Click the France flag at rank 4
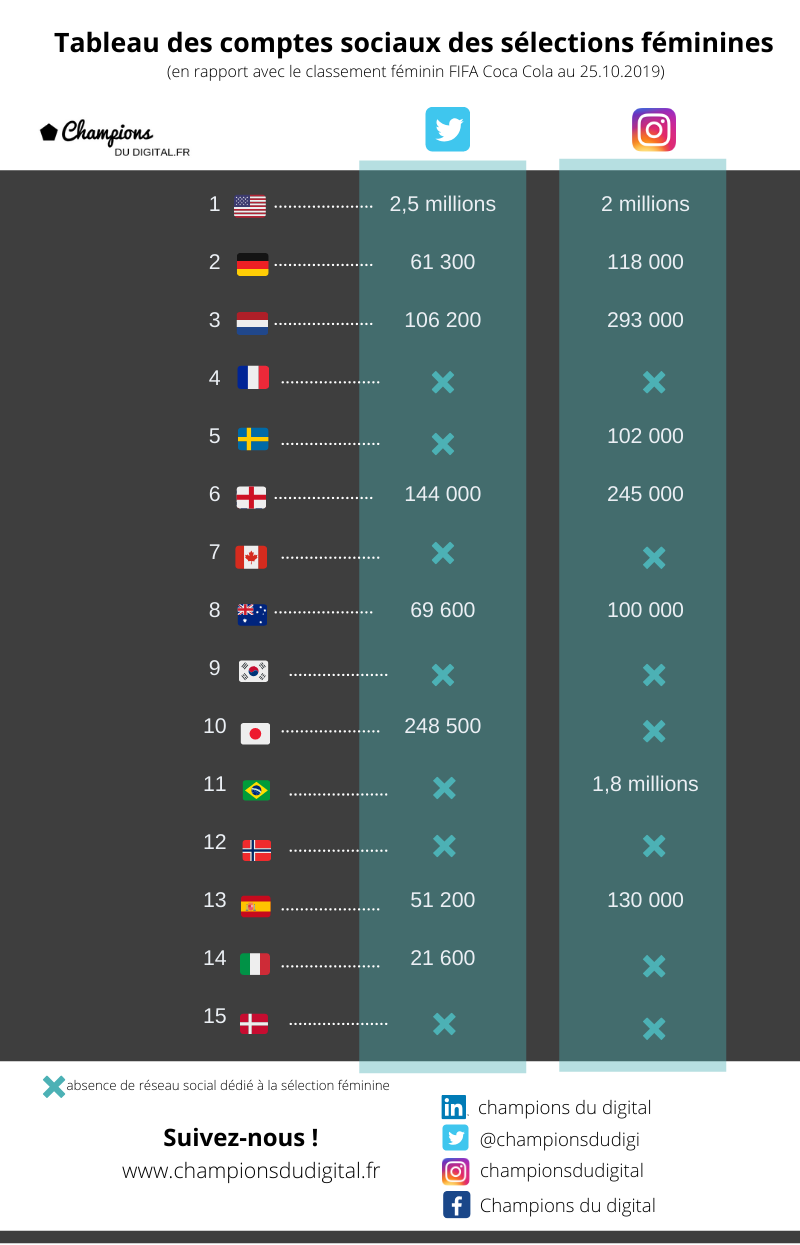 pyautogui.click(x=253, y=378)
